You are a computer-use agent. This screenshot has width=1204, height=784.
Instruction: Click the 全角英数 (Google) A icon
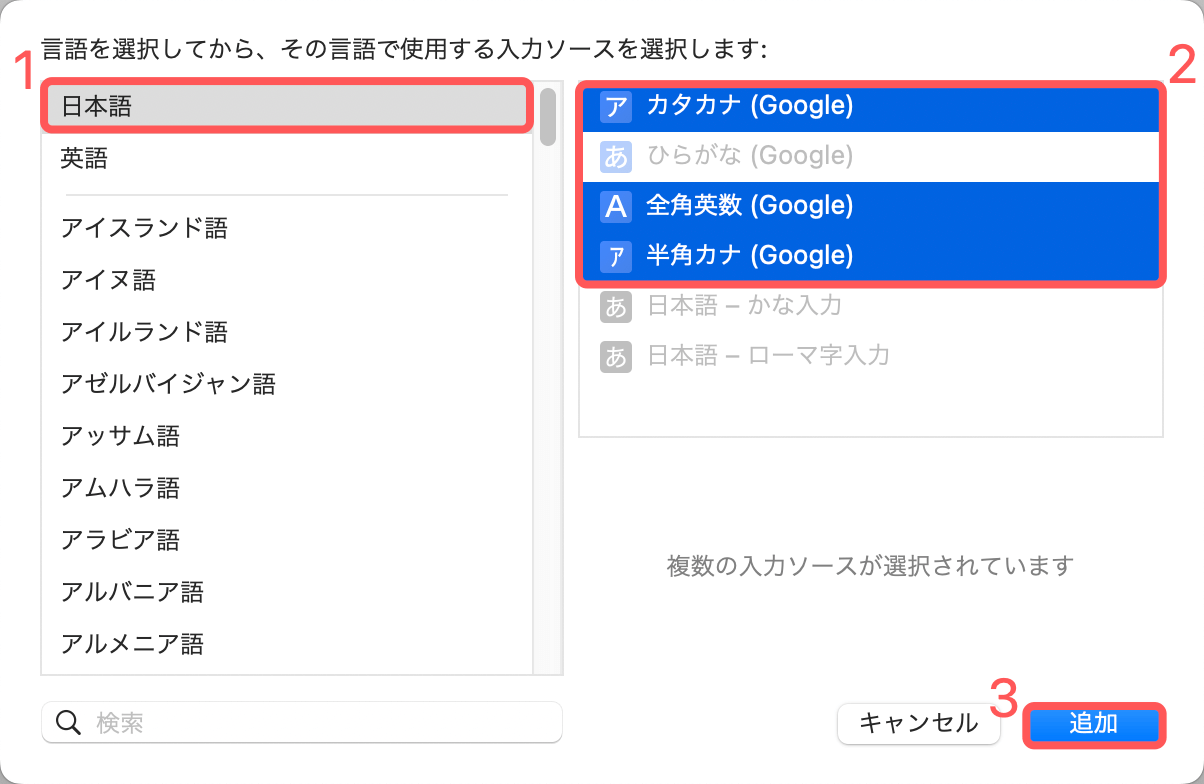(x=616, y=206)
